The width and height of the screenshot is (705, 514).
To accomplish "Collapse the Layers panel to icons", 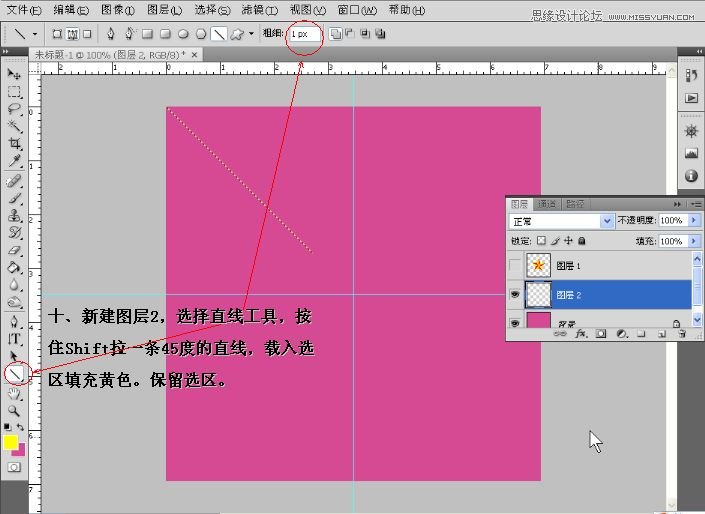I will (677, 204).
